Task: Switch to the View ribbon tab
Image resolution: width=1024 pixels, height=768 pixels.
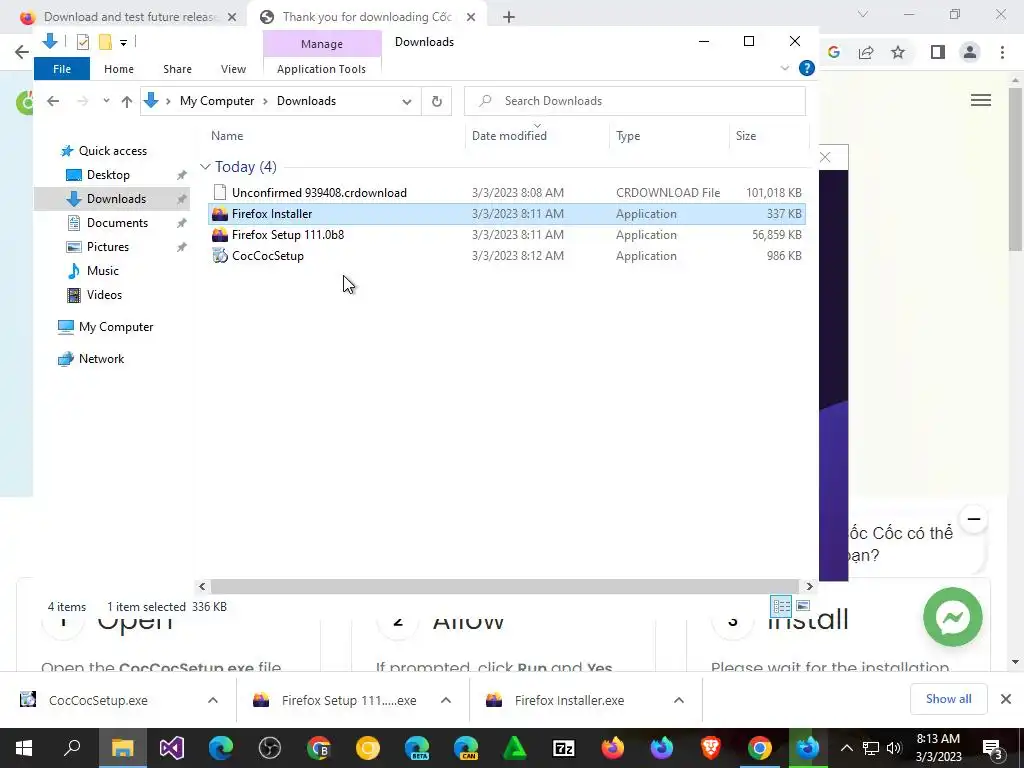Action: [x=233, y=69]
